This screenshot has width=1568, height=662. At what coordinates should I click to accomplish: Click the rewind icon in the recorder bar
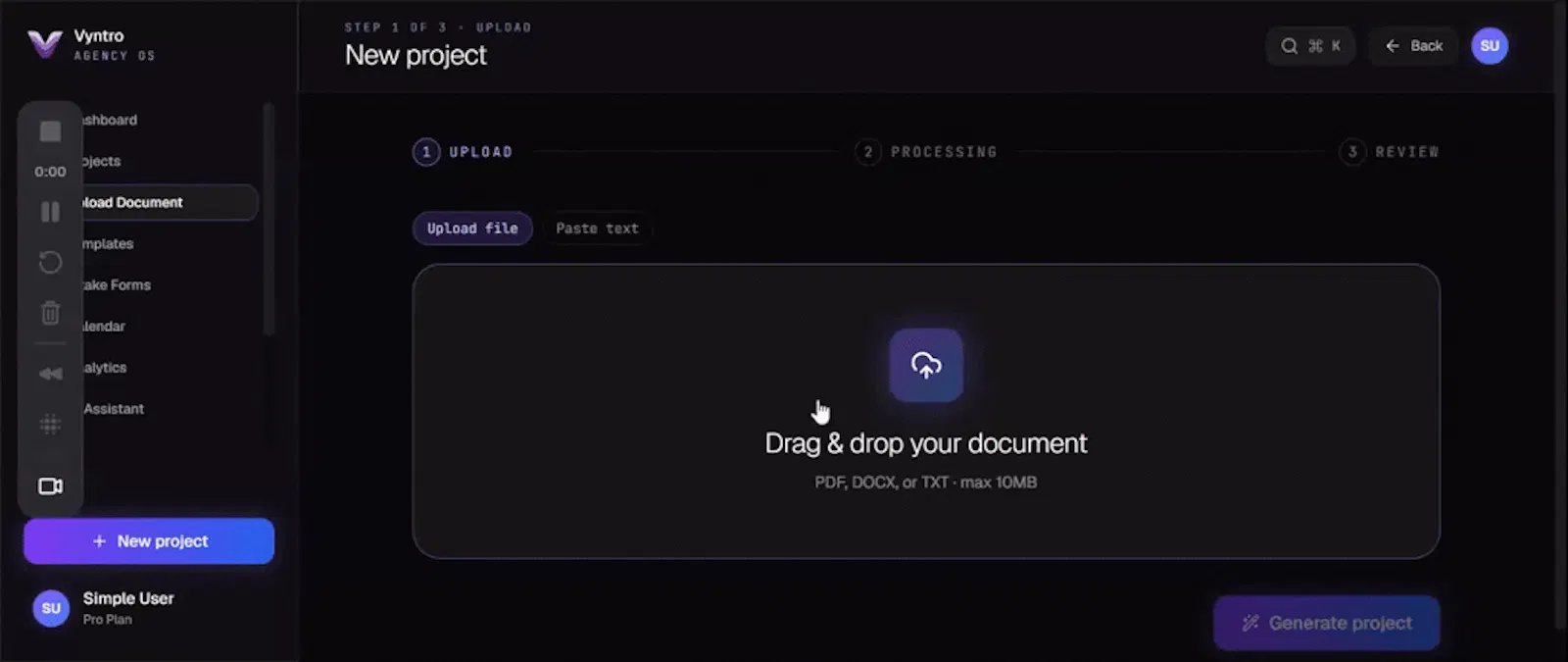pos(50,374)
